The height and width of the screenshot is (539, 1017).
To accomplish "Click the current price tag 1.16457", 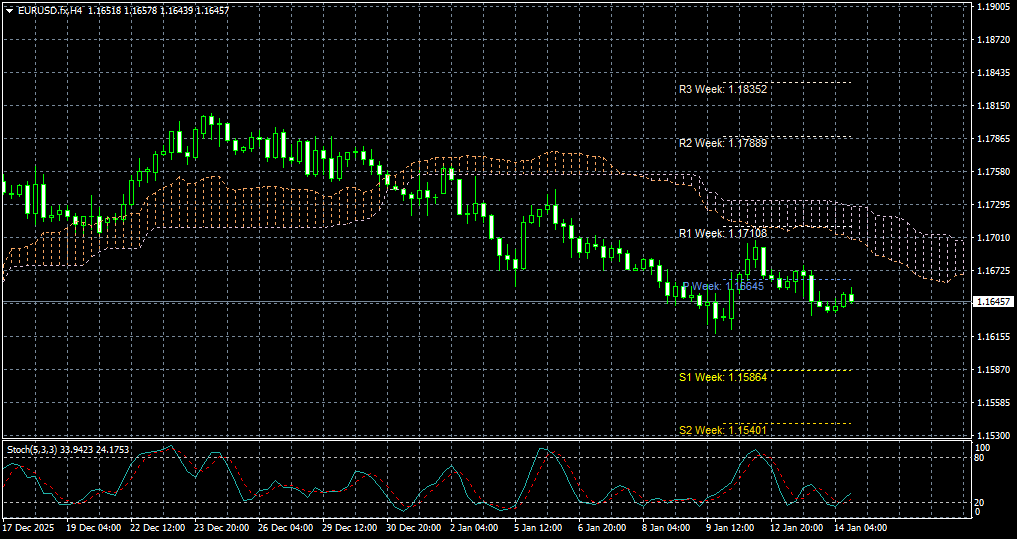I will click(993, 302).
